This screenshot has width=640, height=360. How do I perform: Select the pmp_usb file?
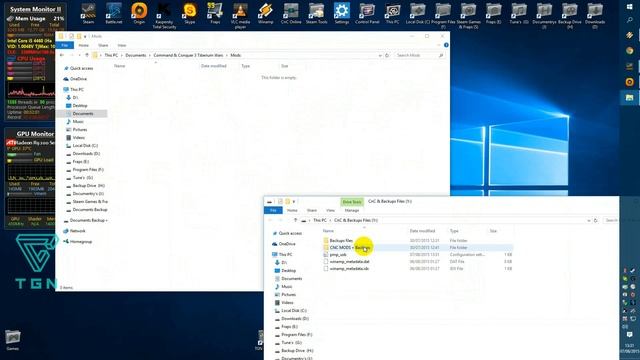(417, 255)
